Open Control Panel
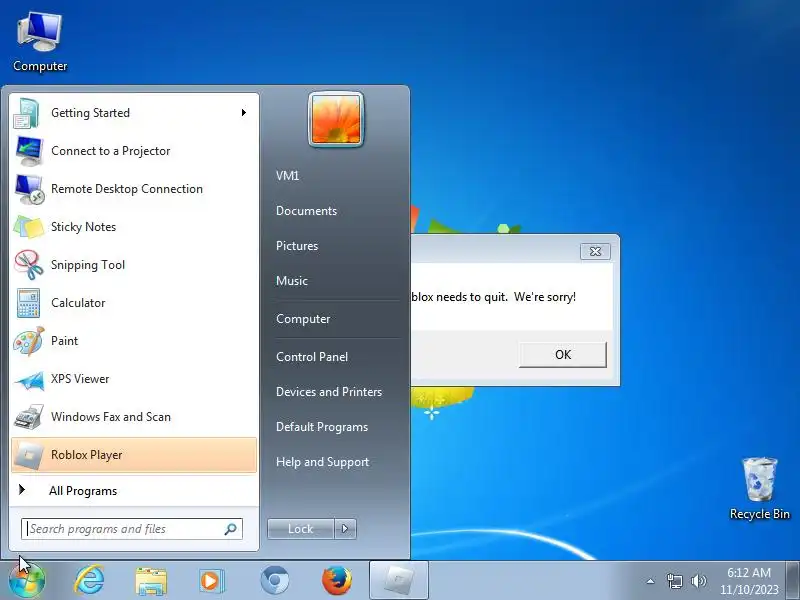Screen dimensions: 800x600 pos(312,357)
